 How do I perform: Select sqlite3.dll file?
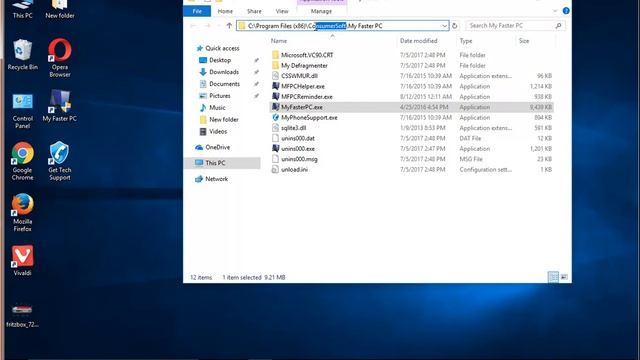412,128
